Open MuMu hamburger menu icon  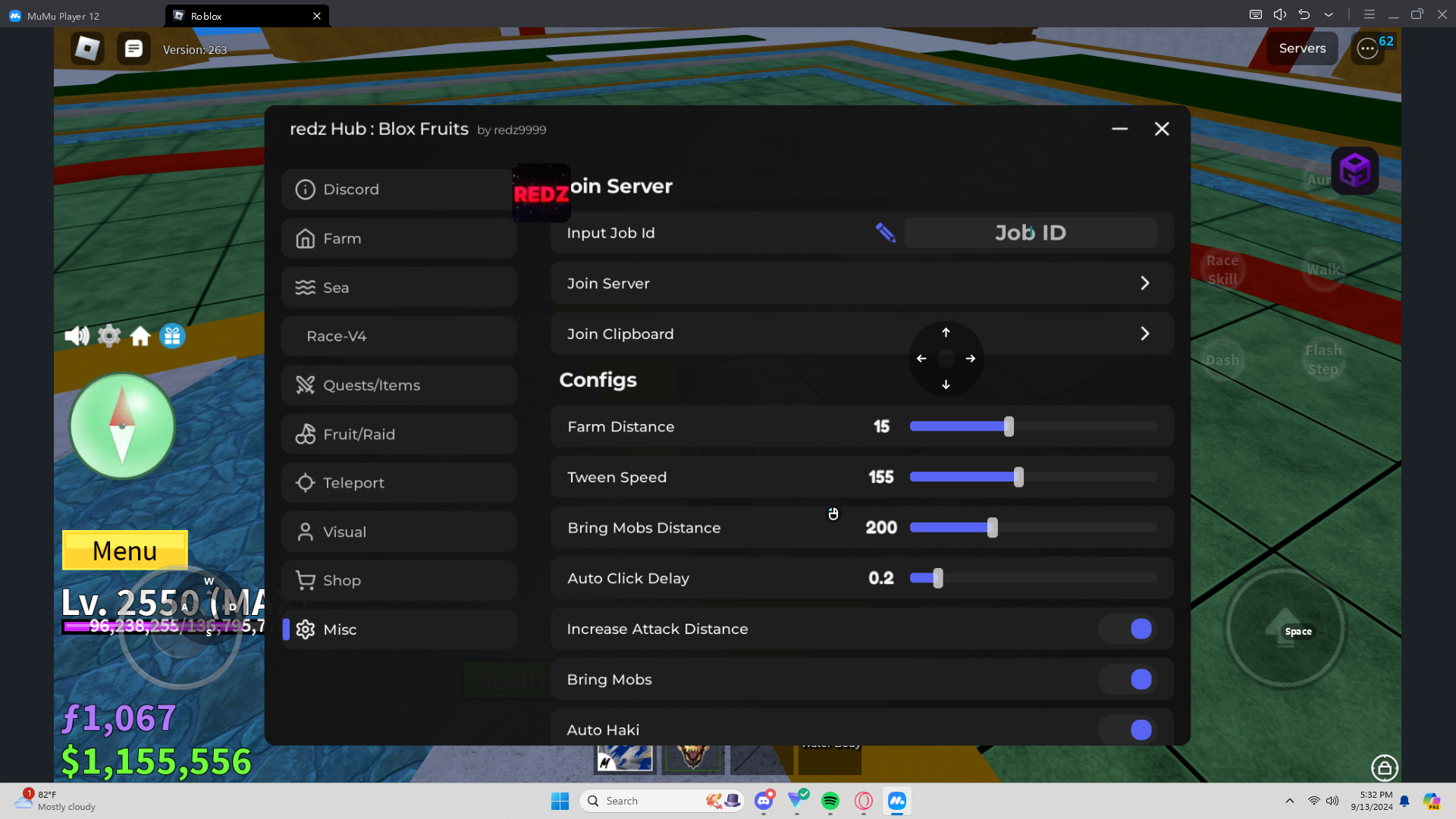coord(1370,14)
